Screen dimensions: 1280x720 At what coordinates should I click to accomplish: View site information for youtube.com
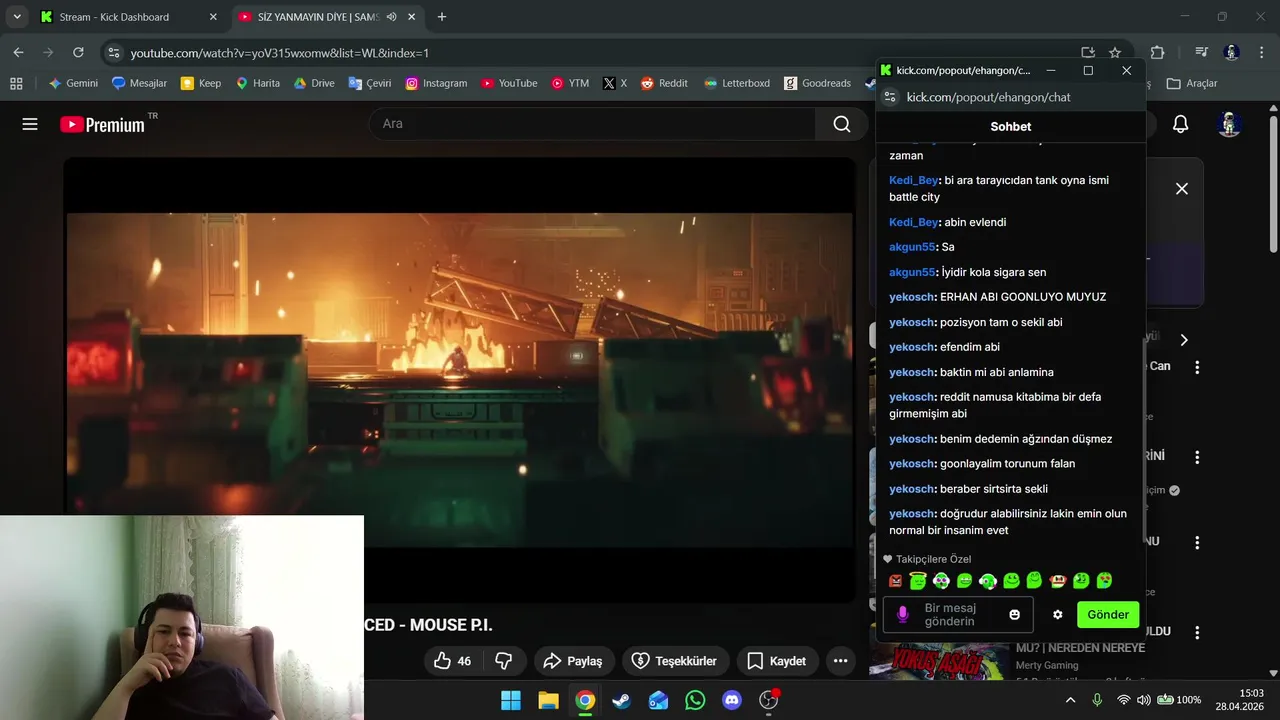tap(113, 52)
